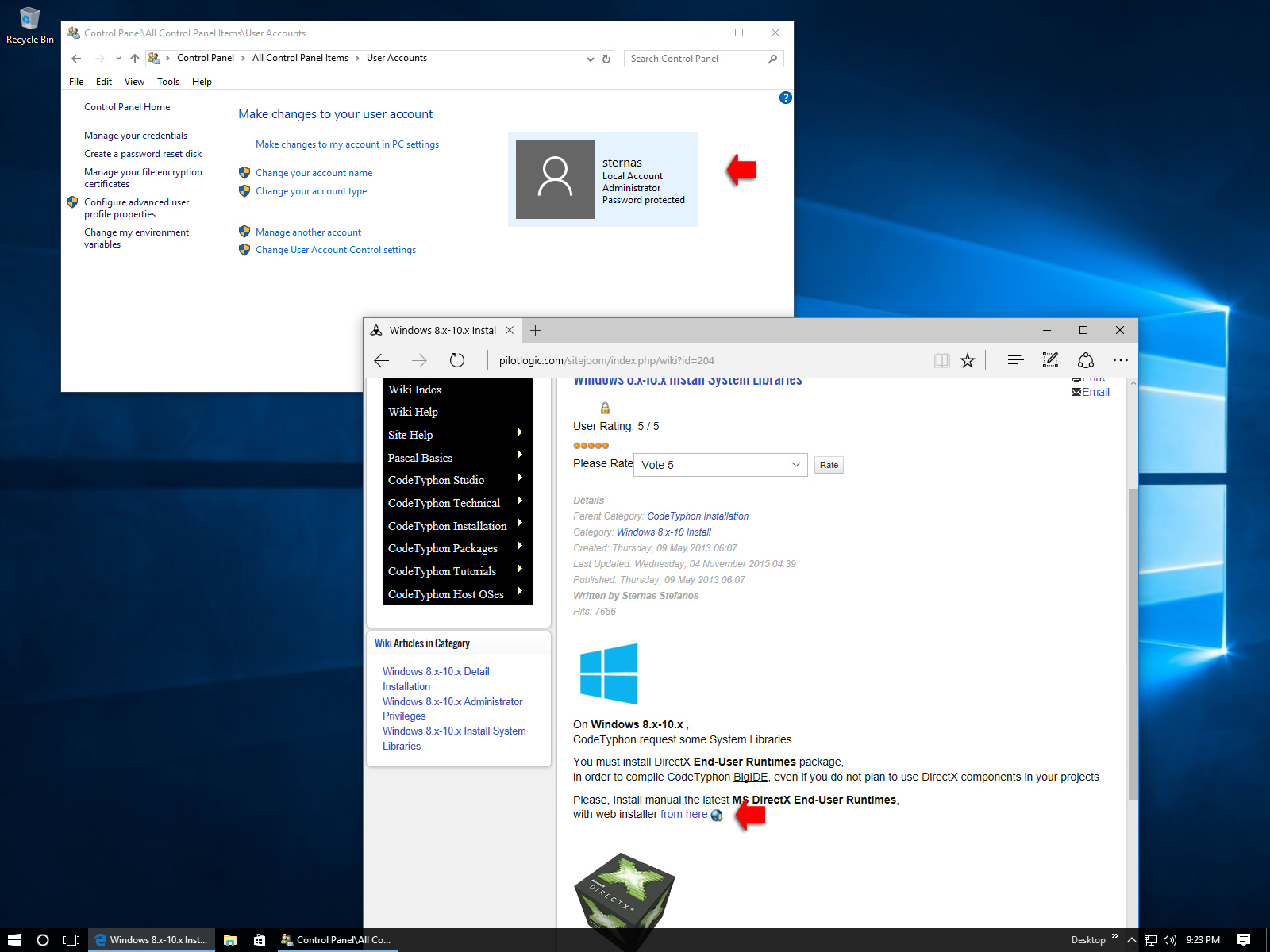Open Task View on taskbar
The width and height of the screenshot is (1270, 952).
(71, 940)
